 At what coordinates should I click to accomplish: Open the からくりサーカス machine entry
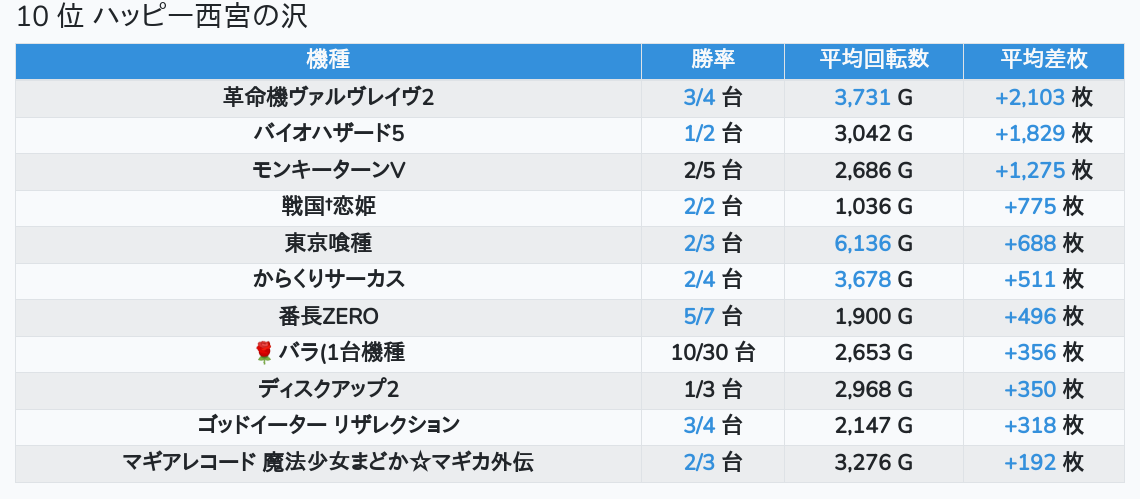328,280
